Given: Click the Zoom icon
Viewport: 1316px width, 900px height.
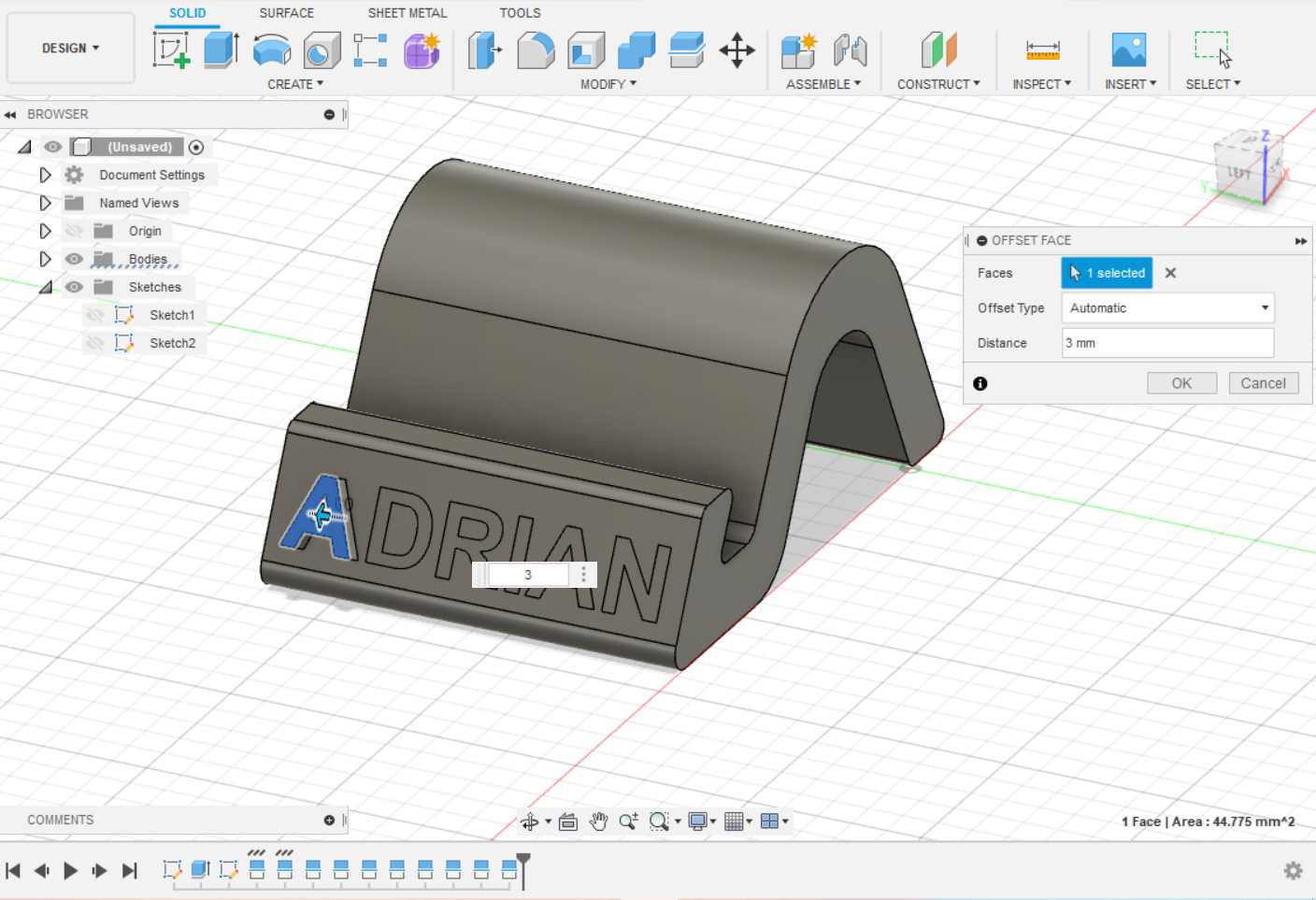Looking at the screenshot, I should (629, 821).
